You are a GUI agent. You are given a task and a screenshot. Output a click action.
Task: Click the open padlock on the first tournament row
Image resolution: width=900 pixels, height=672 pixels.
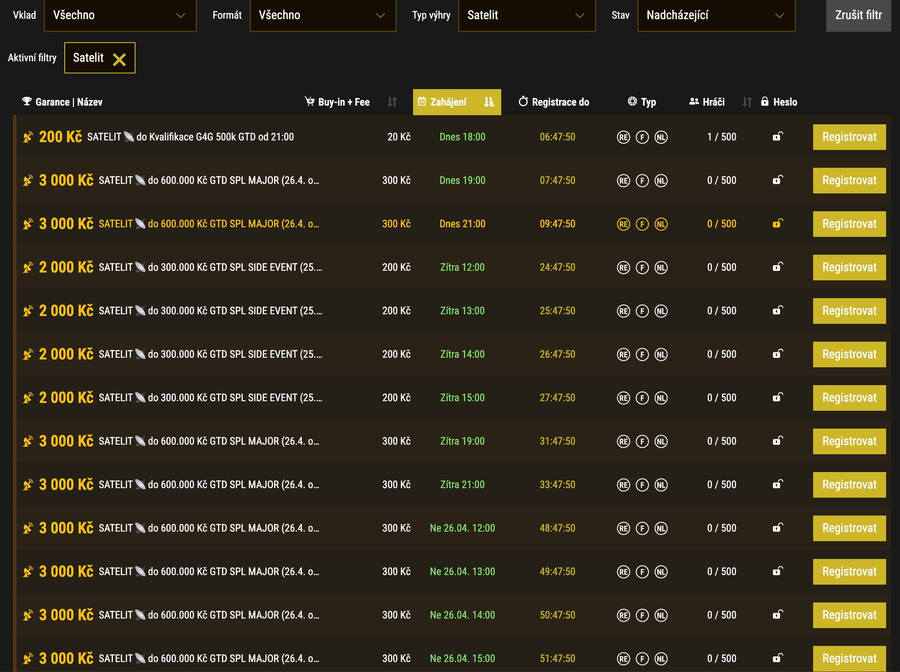point(777,137)
